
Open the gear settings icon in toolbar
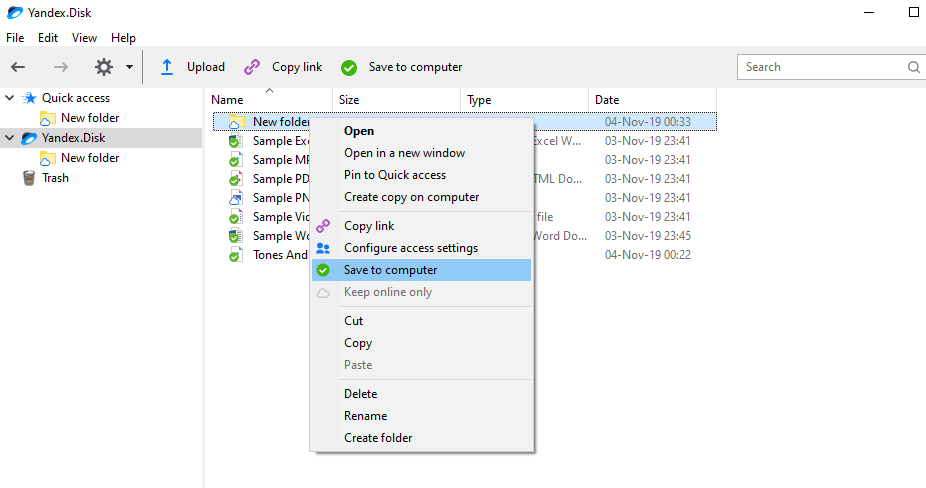[x=104, y=67]
